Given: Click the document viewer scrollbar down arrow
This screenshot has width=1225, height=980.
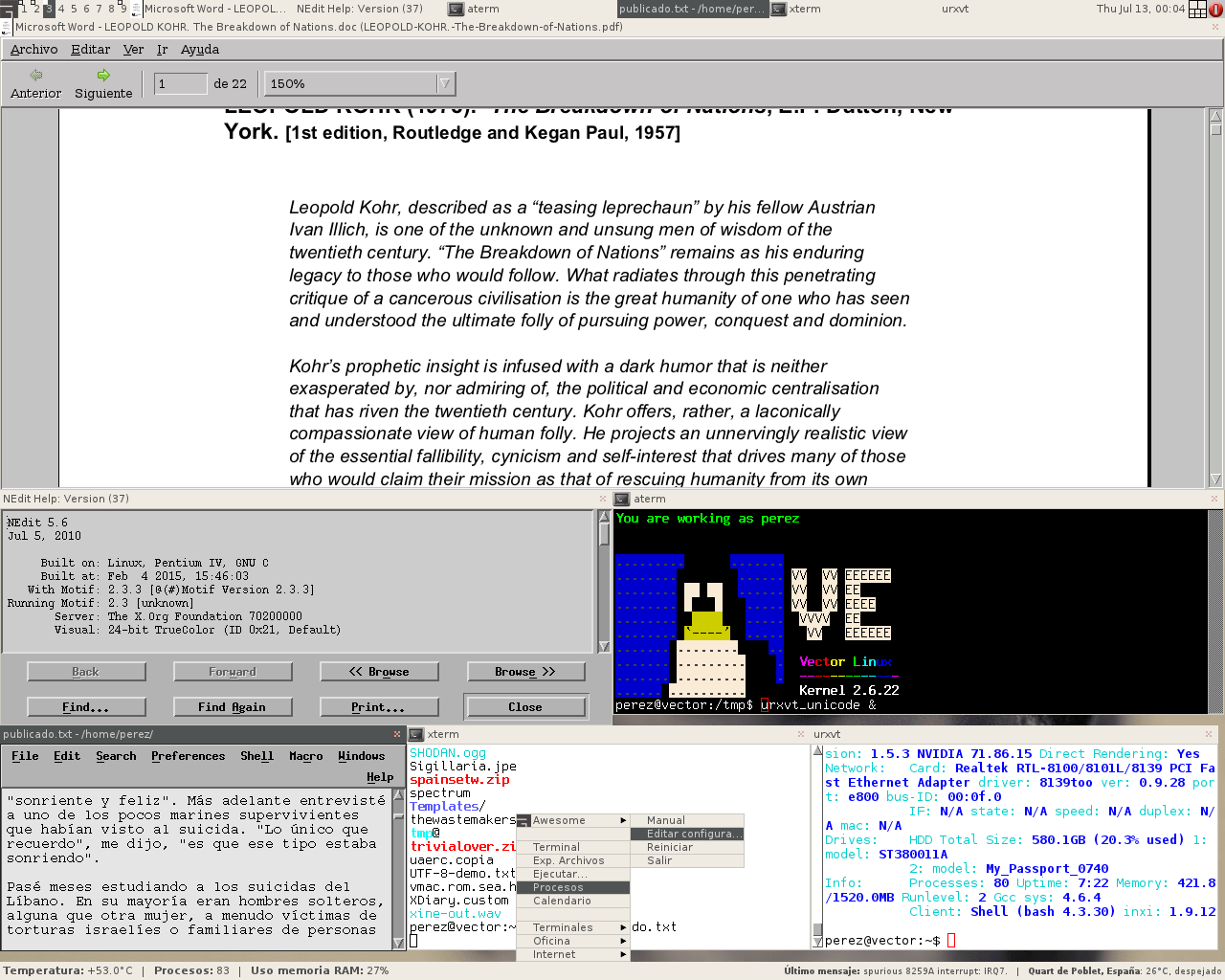Looking at the screenshot, I should click(x=1216, y=479).
